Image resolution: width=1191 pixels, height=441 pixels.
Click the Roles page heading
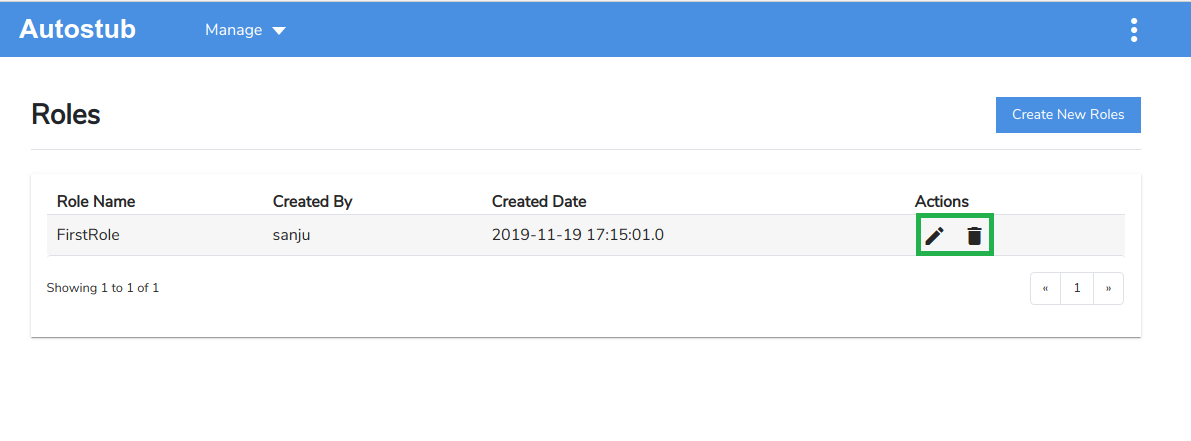[x=66, y=114]
